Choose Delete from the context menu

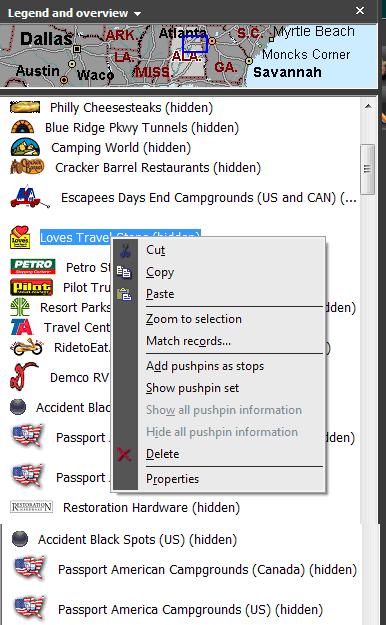pyautogui.click(x=162, y=454)
